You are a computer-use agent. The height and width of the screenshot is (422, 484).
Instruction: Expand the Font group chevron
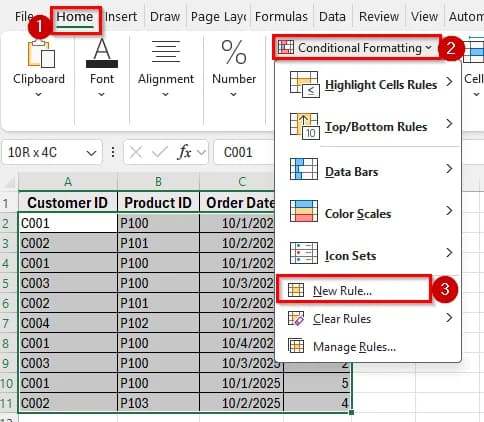click(101, 94)
